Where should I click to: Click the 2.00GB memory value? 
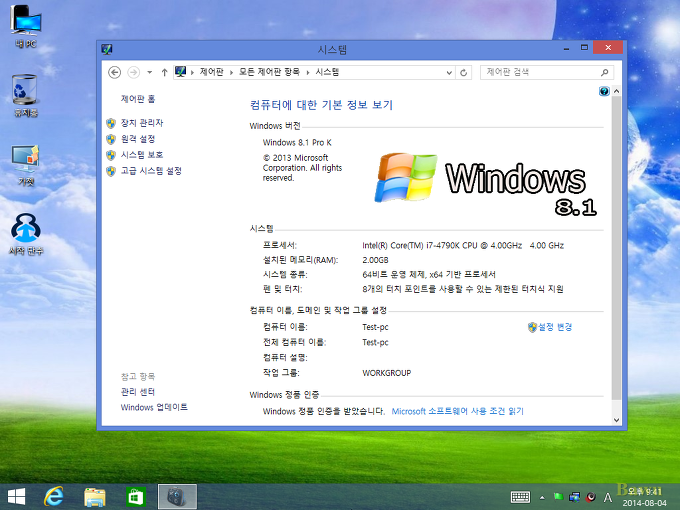(x=375, y=260)
